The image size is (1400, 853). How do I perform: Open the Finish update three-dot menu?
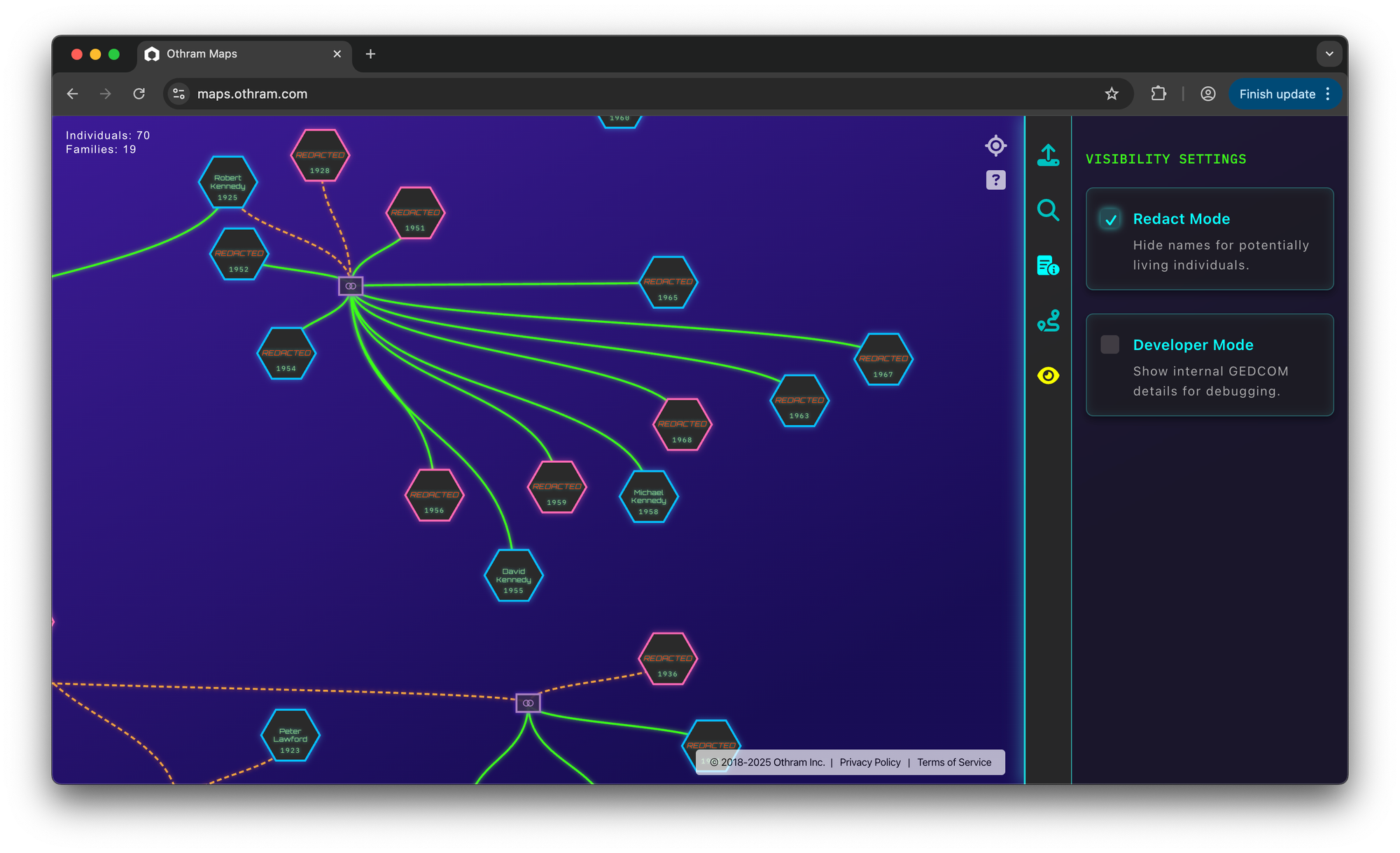(1328, 94)
